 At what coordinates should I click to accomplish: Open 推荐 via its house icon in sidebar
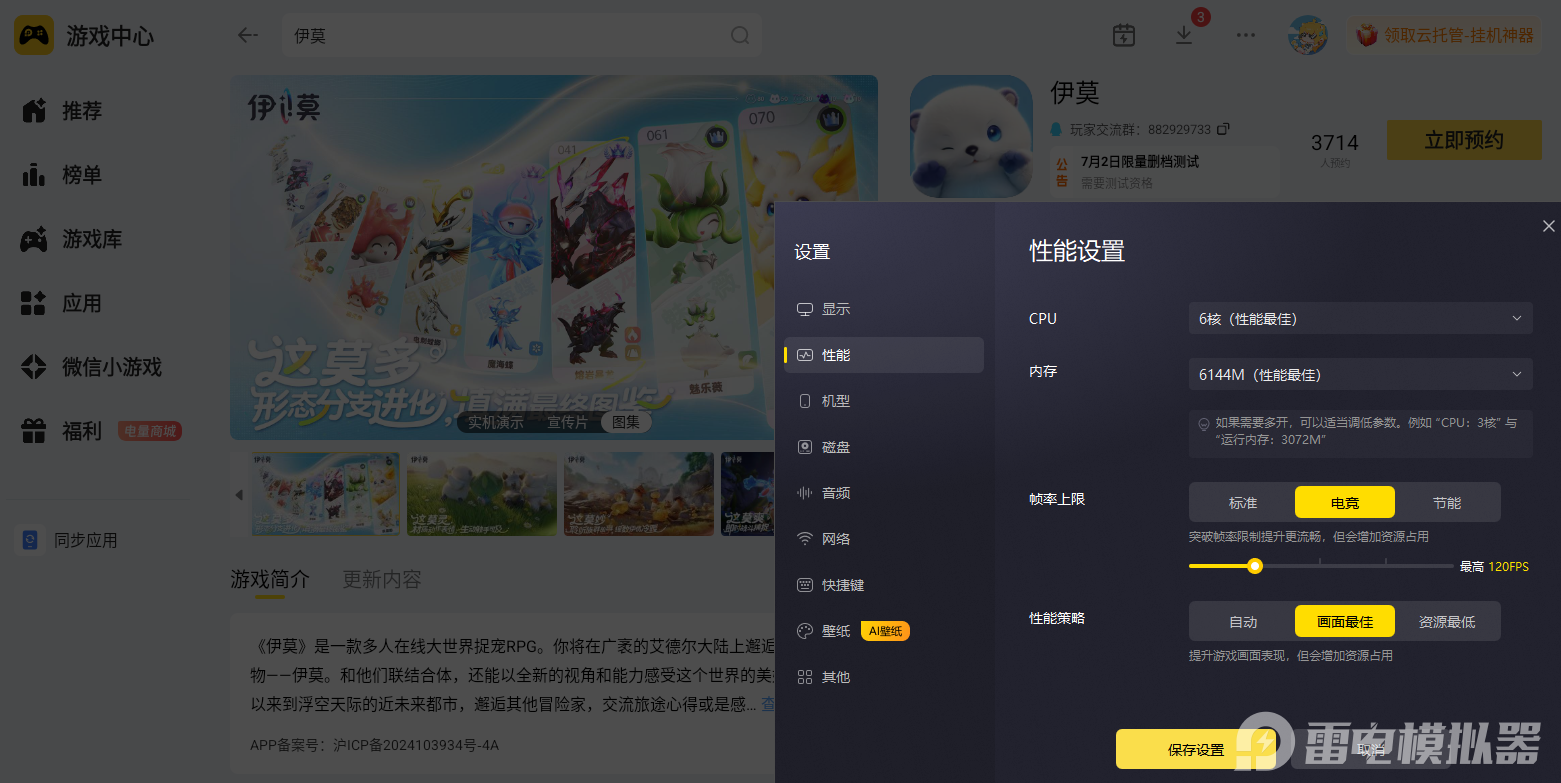(34, 111)
